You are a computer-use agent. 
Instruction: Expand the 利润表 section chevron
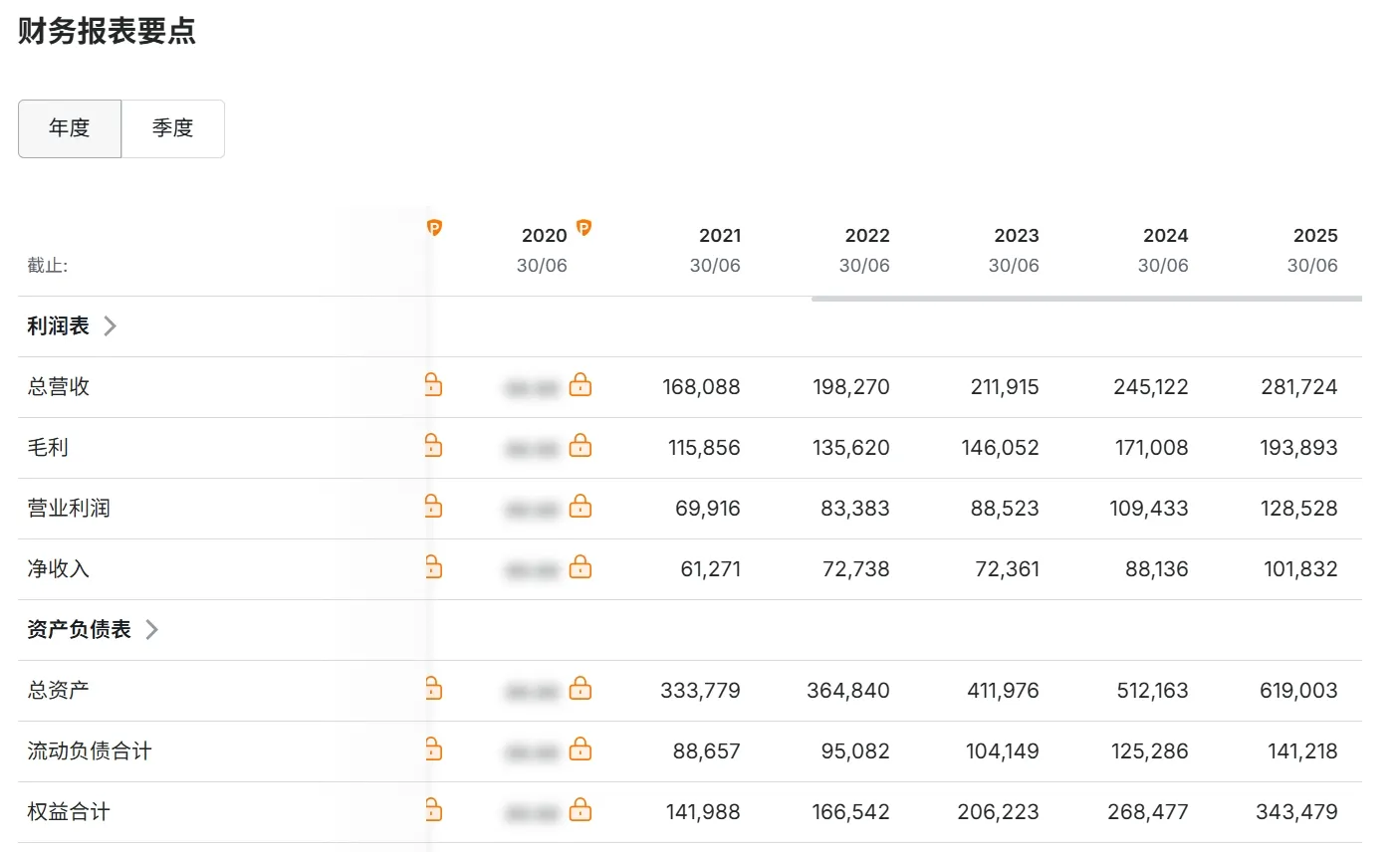coord(111,326)
